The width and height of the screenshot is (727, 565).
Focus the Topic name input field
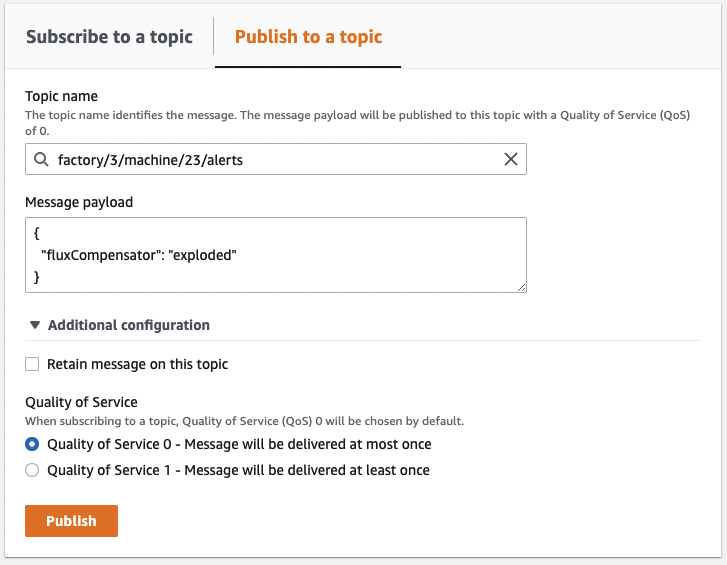pyautogui.click(x=276, y=159)
